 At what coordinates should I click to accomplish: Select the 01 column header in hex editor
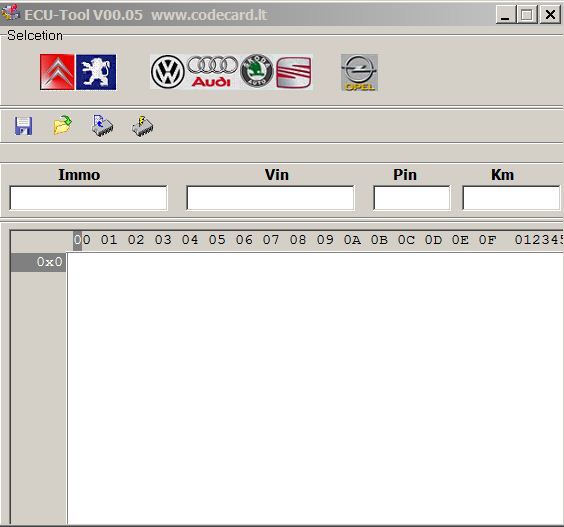click(109, 240)
